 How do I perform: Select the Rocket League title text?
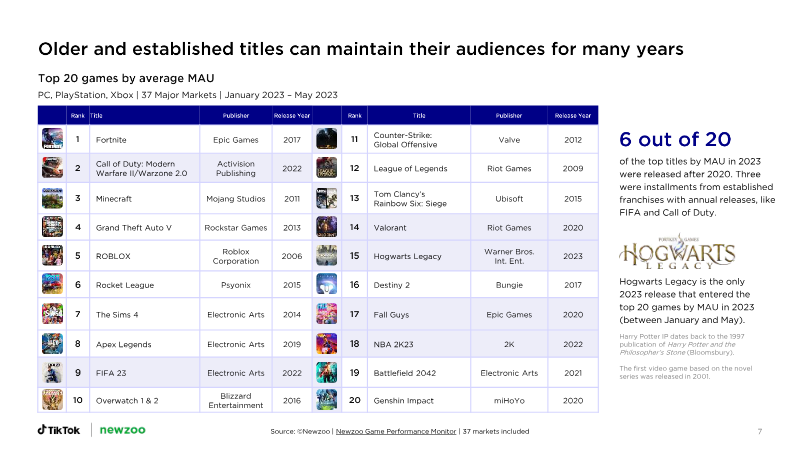tap(124, 285)
